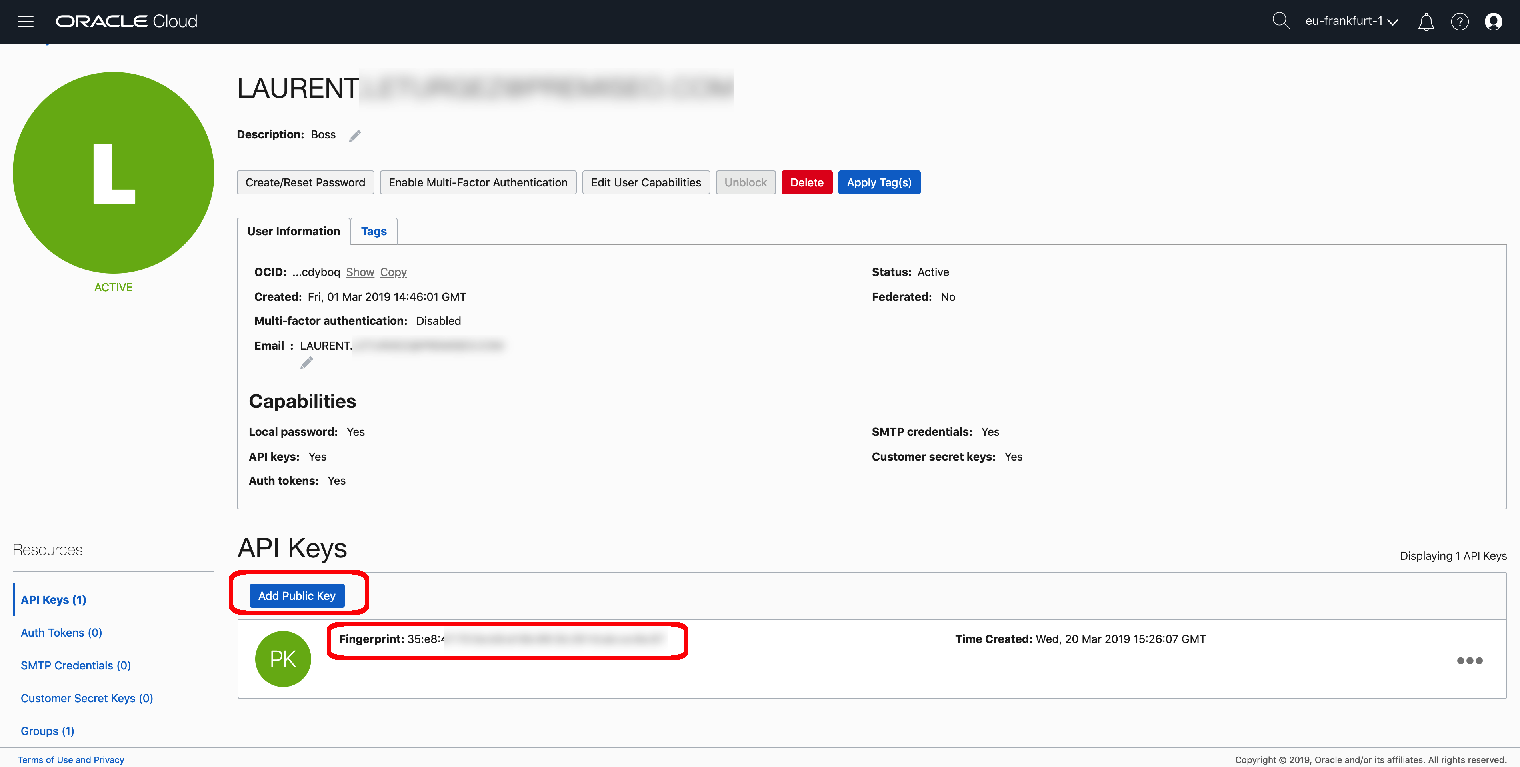Click the green PK key badge
The image size is (1520, 767).
pos(283,660)
